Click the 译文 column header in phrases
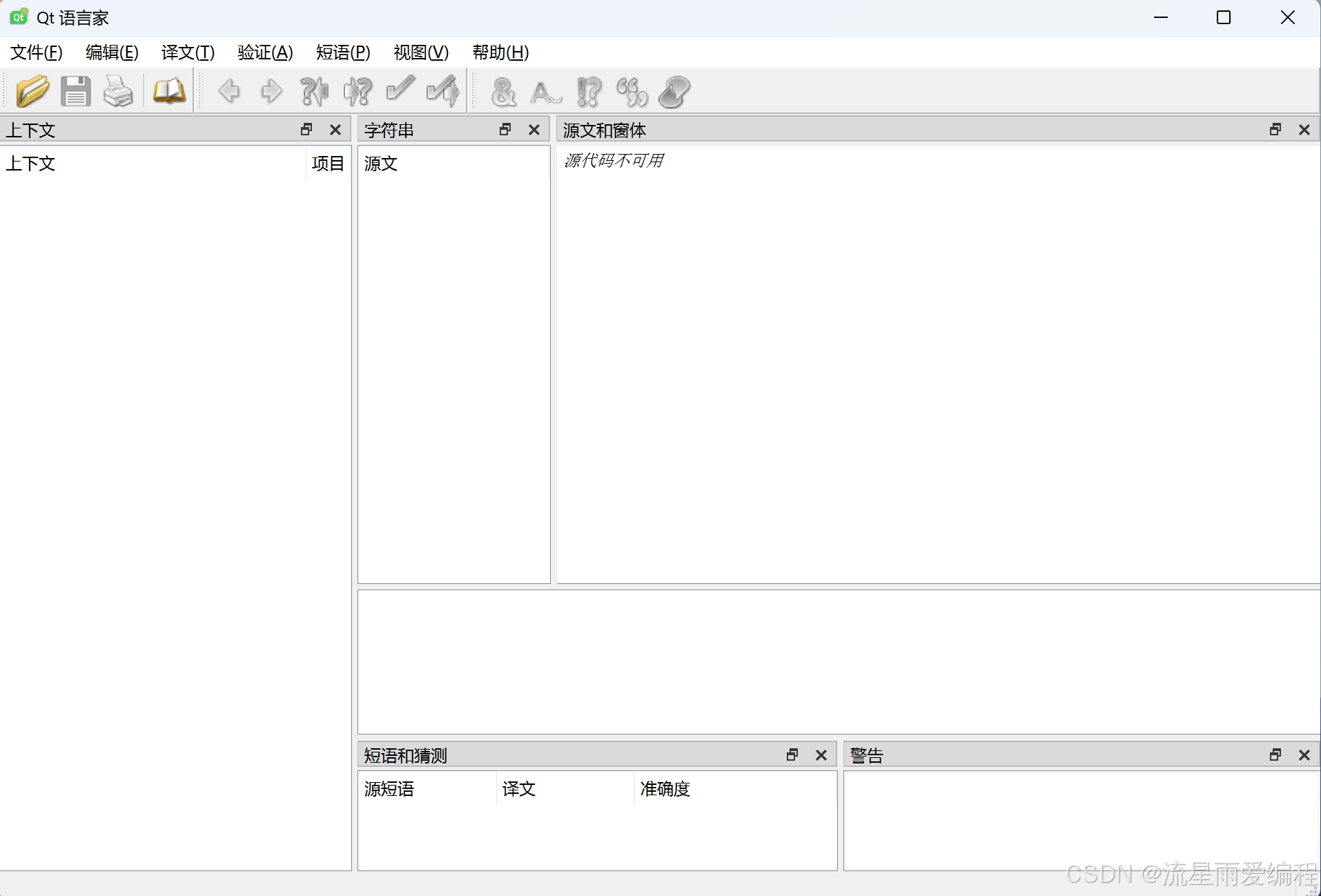 tap(565, 788)
